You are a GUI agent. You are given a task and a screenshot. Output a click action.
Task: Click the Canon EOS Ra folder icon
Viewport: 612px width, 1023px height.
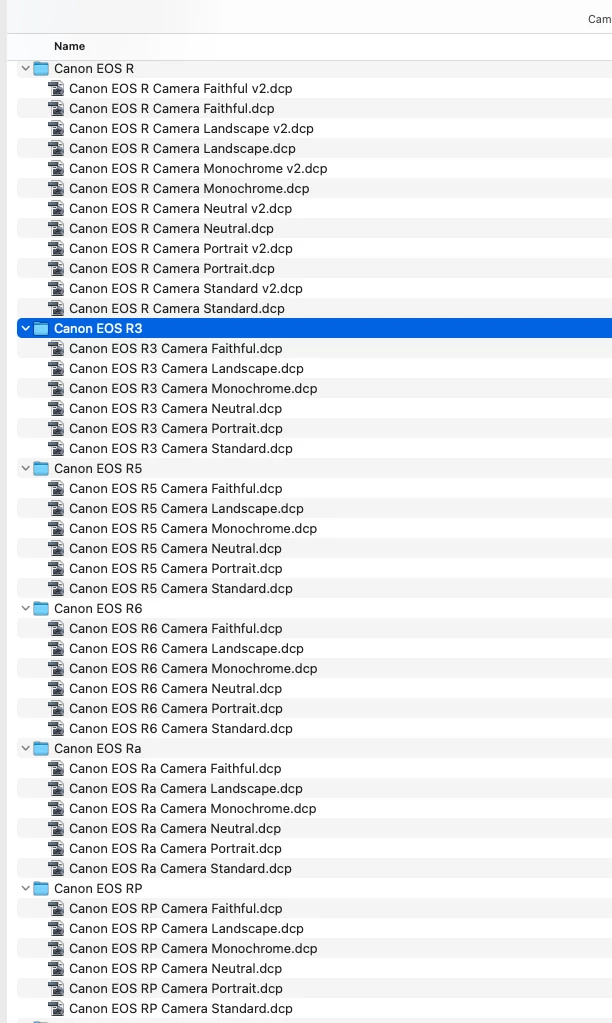click(41, 748)
